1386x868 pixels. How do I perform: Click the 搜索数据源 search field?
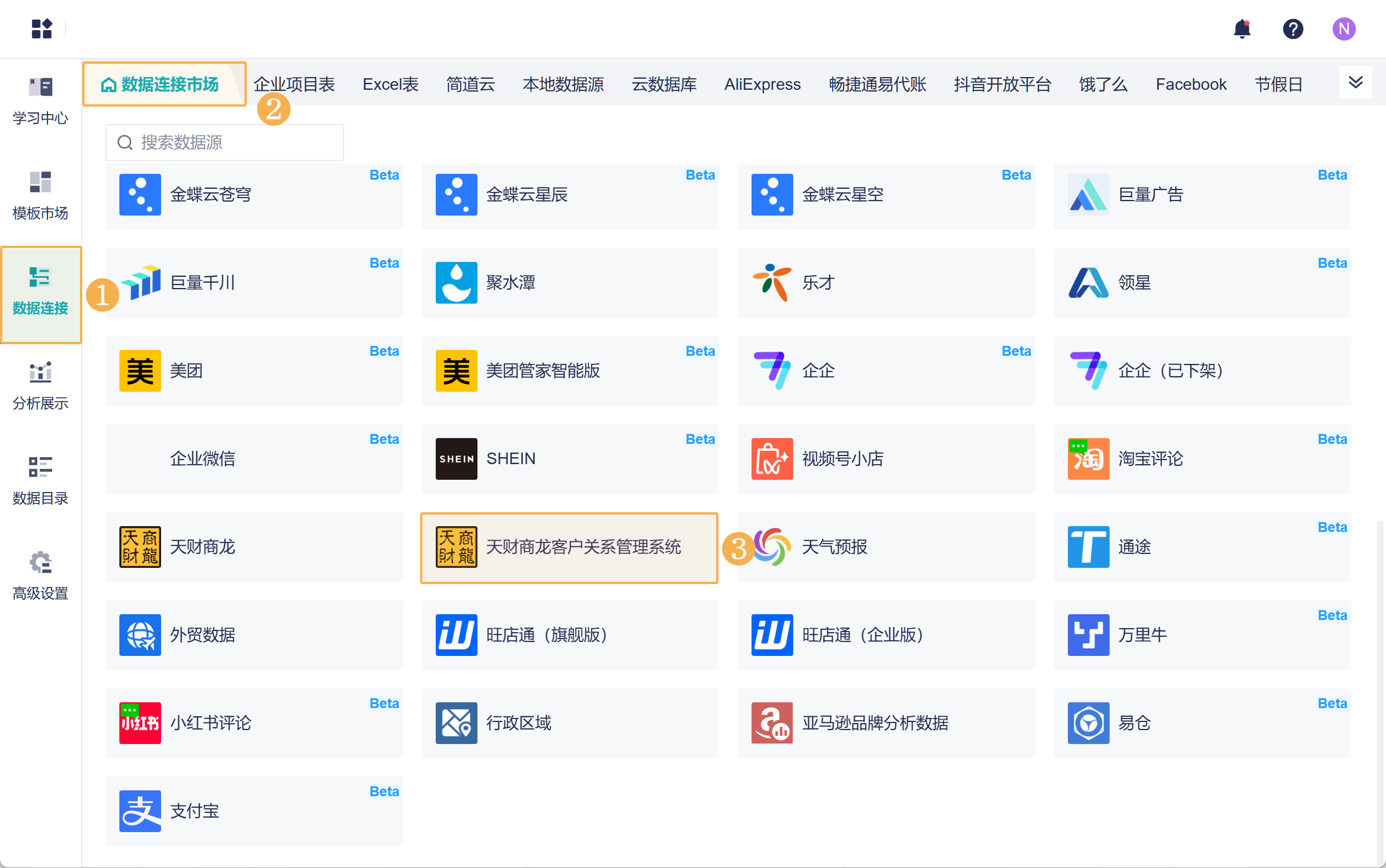tap(226, 143)
